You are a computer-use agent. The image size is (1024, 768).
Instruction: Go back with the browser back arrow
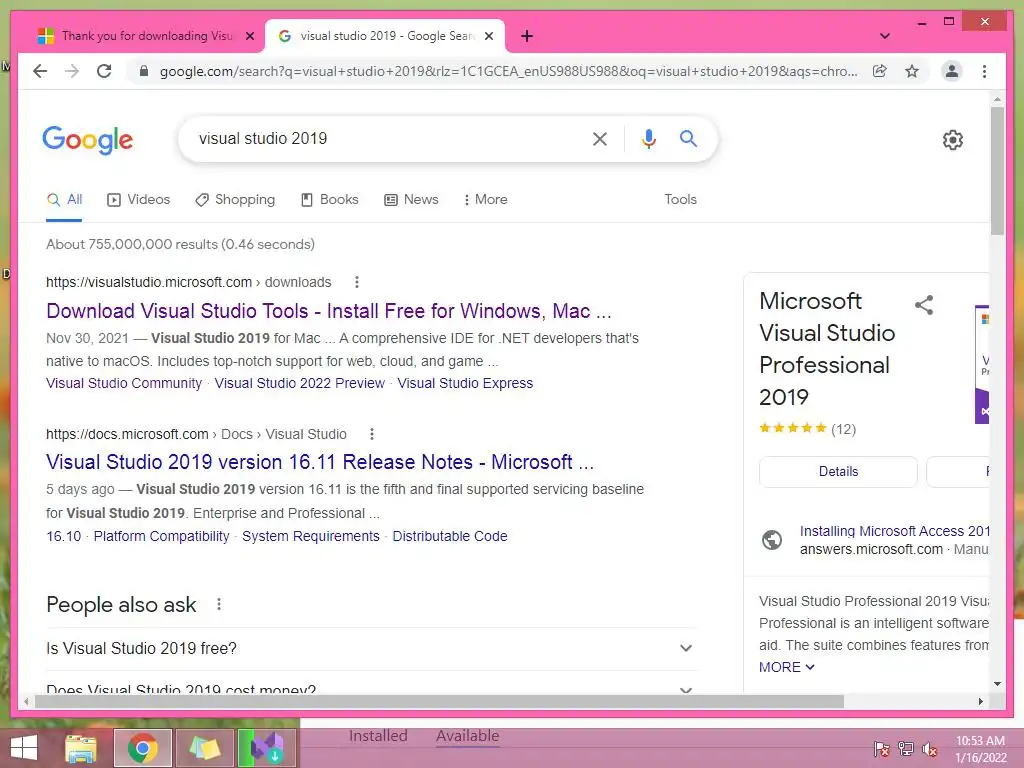click(x=40, y=71)
